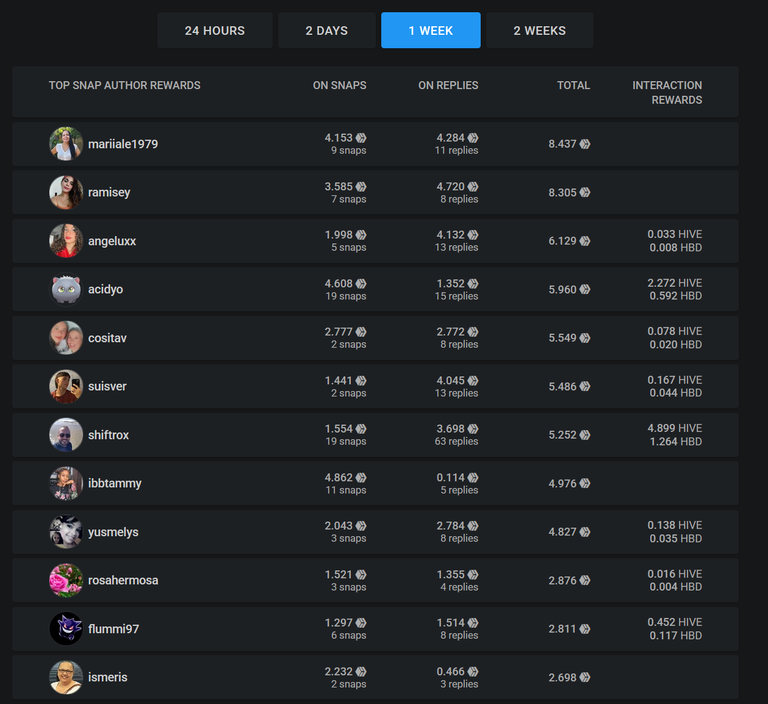This screenshot has width=768, height=704.
Task: Open ramisey's profile avatar
Action: pyautogui.click(x=66, y=193)
